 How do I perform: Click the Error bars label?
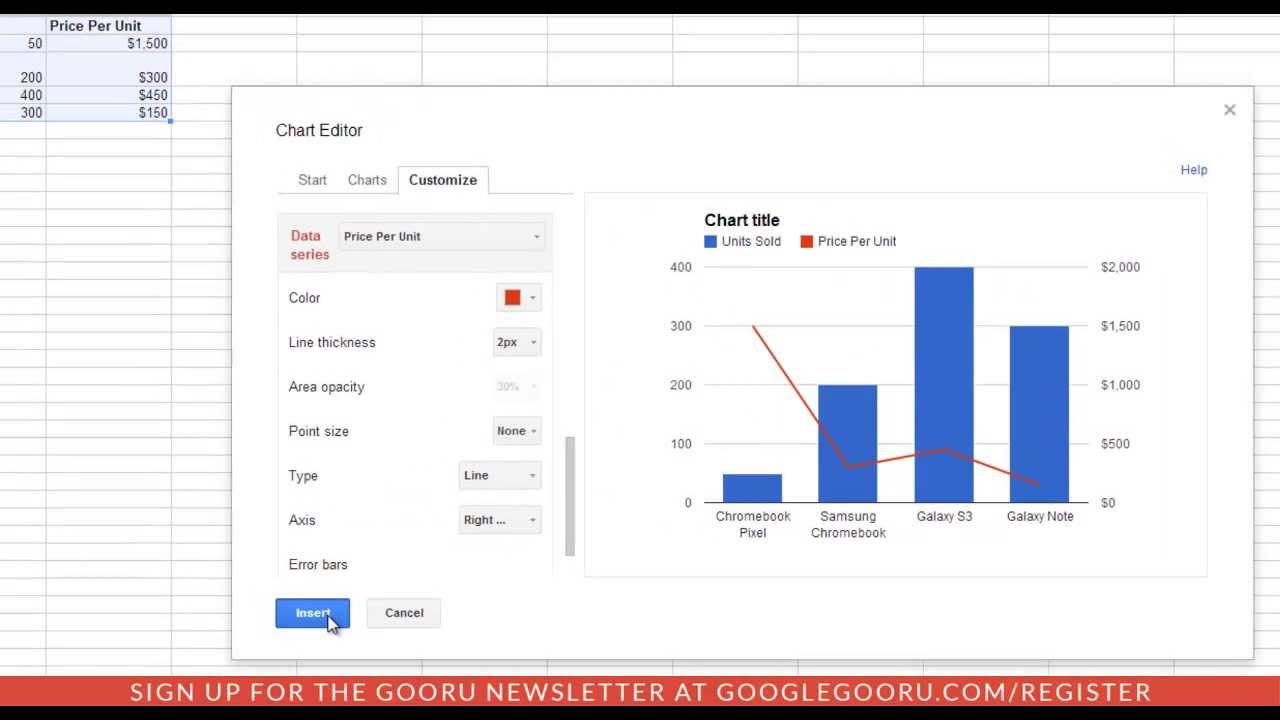point(318,565)
